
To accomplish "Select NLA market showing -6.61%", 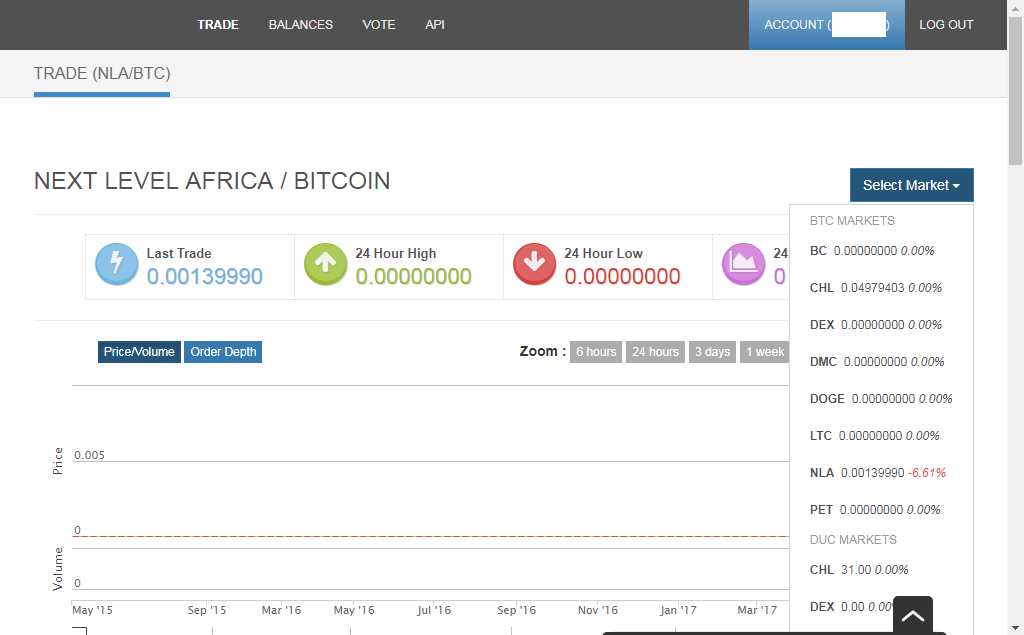I will click(x=878, y=473).
